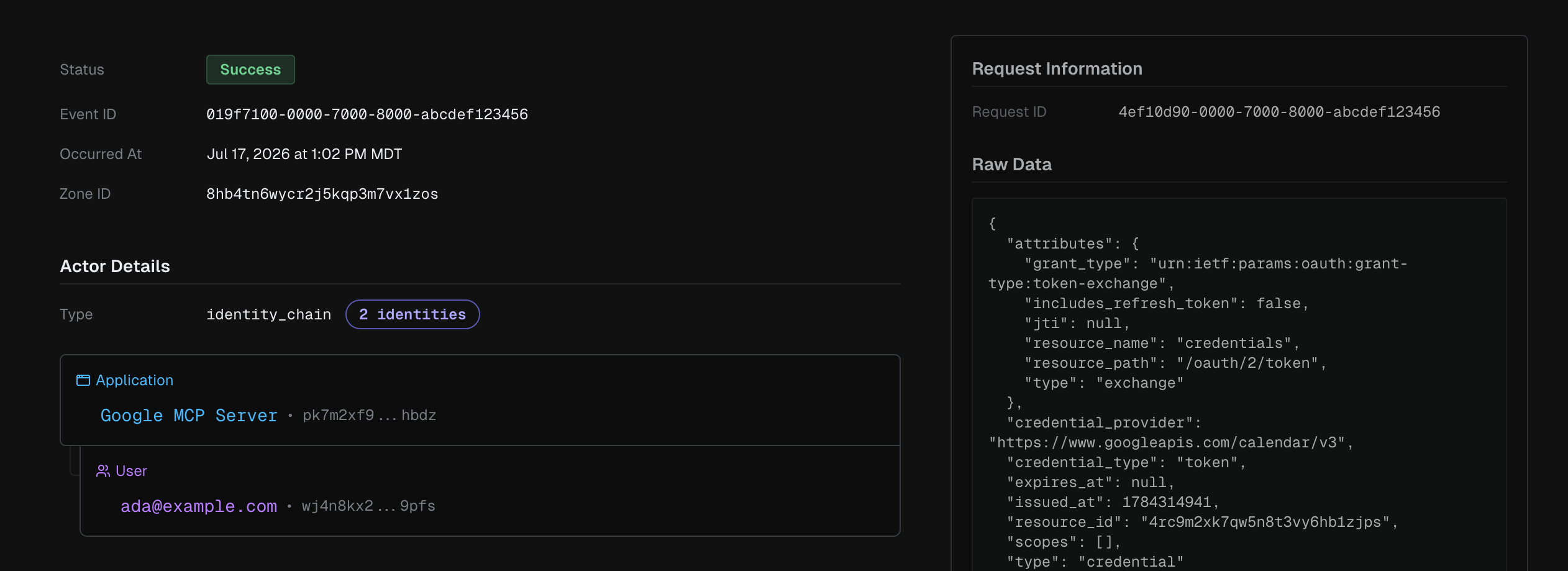Image resolution: width=1568 pixels, height=571 pixels.
Task: Click the Type field label
Action: coord(76,314)
